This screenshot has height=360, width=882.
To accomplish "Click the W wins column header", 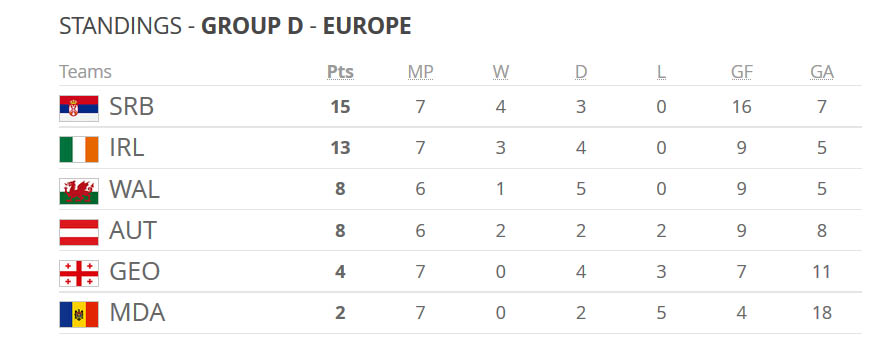I will [501, 72].
